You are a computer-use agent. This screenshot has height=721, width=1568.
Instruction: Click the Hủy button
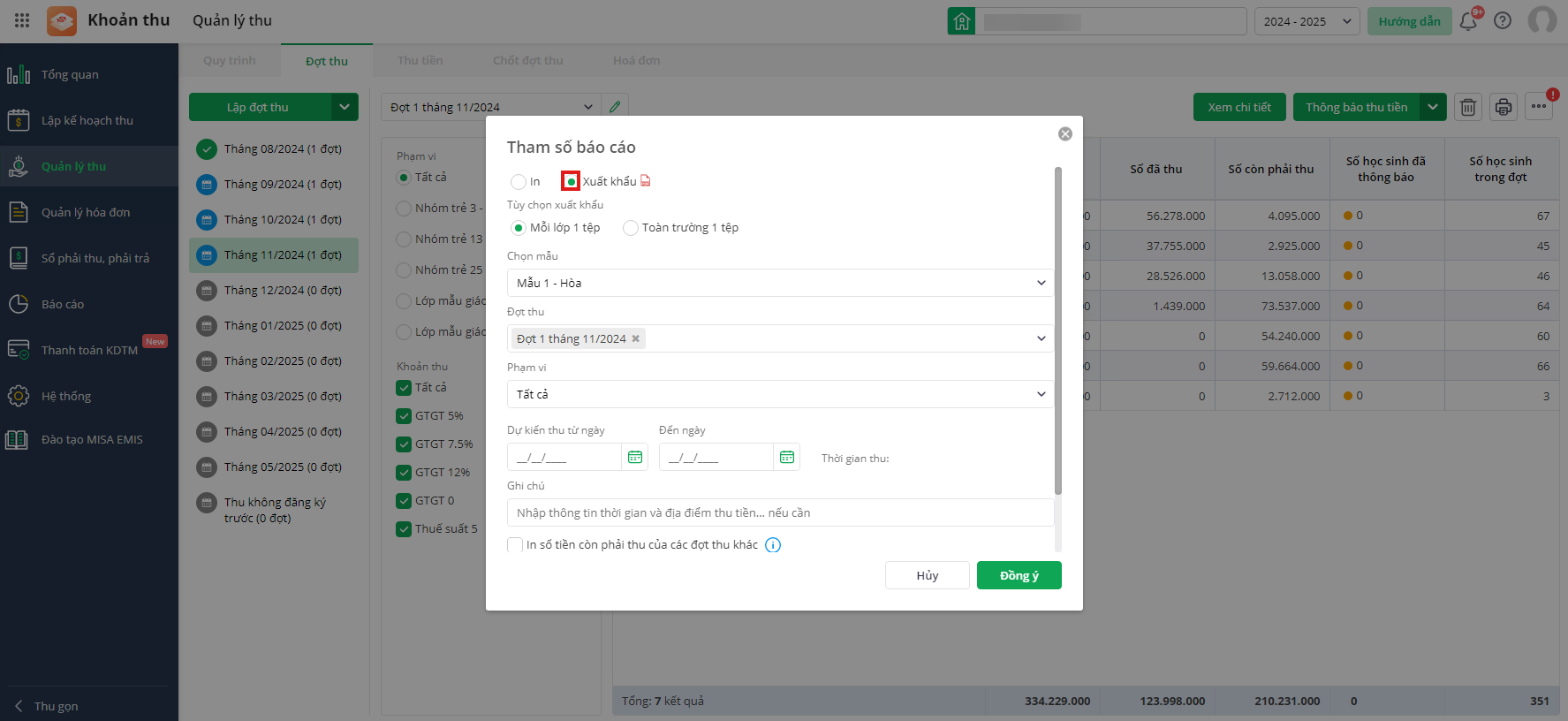point(927,575)
